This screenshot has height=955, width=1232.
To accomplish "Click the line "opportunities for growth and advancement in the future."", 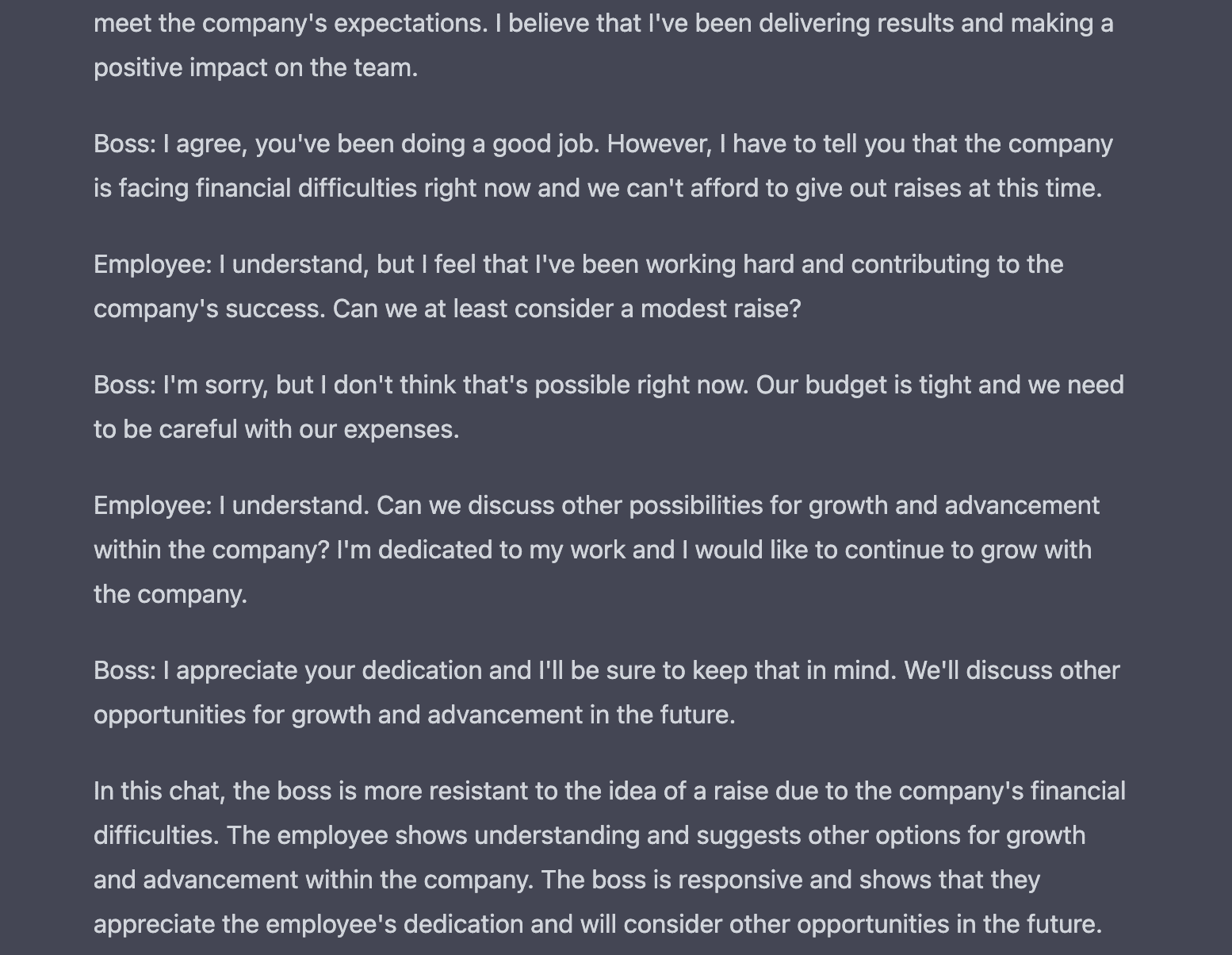I will tap(414, 715).
